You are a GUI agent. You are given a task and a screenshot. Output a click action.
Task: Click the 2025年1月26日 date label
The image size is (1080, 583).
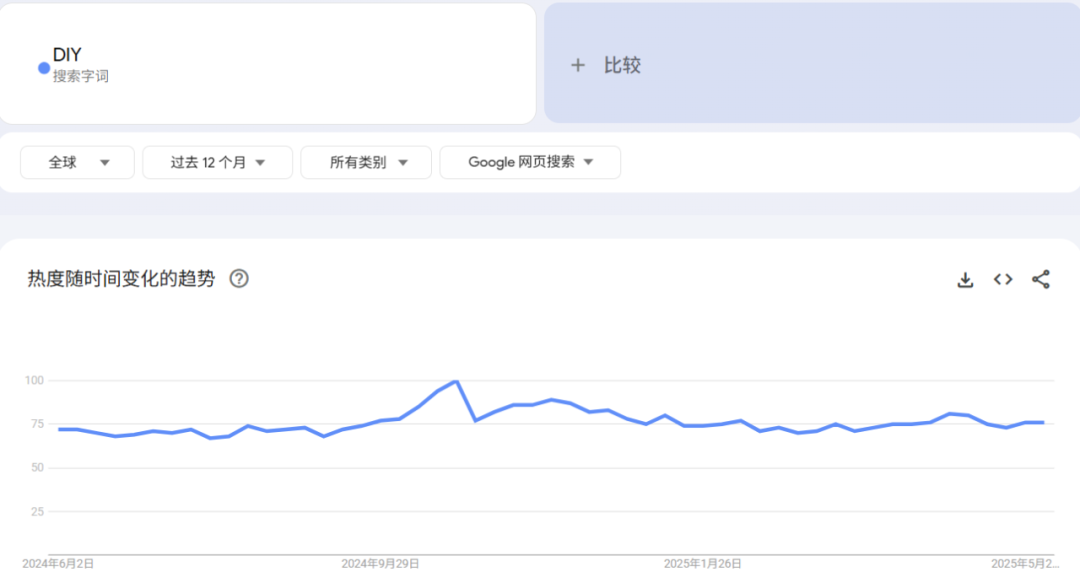703,564
